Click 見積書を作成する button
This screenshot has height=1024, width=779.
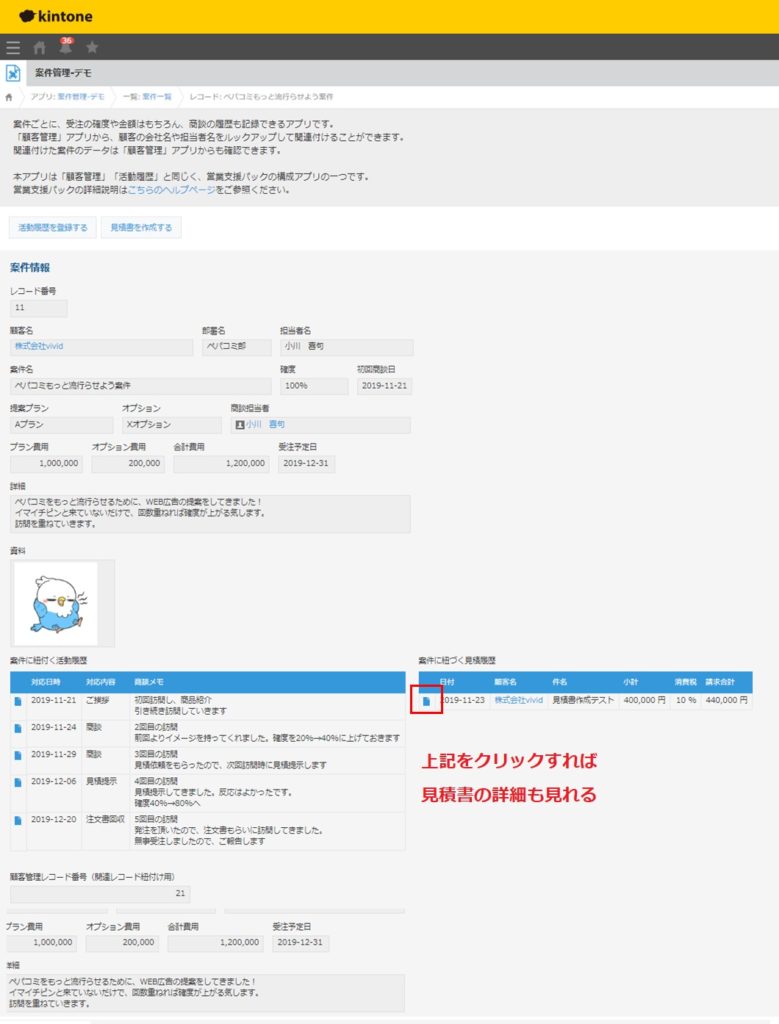click(x=141, y=227)
